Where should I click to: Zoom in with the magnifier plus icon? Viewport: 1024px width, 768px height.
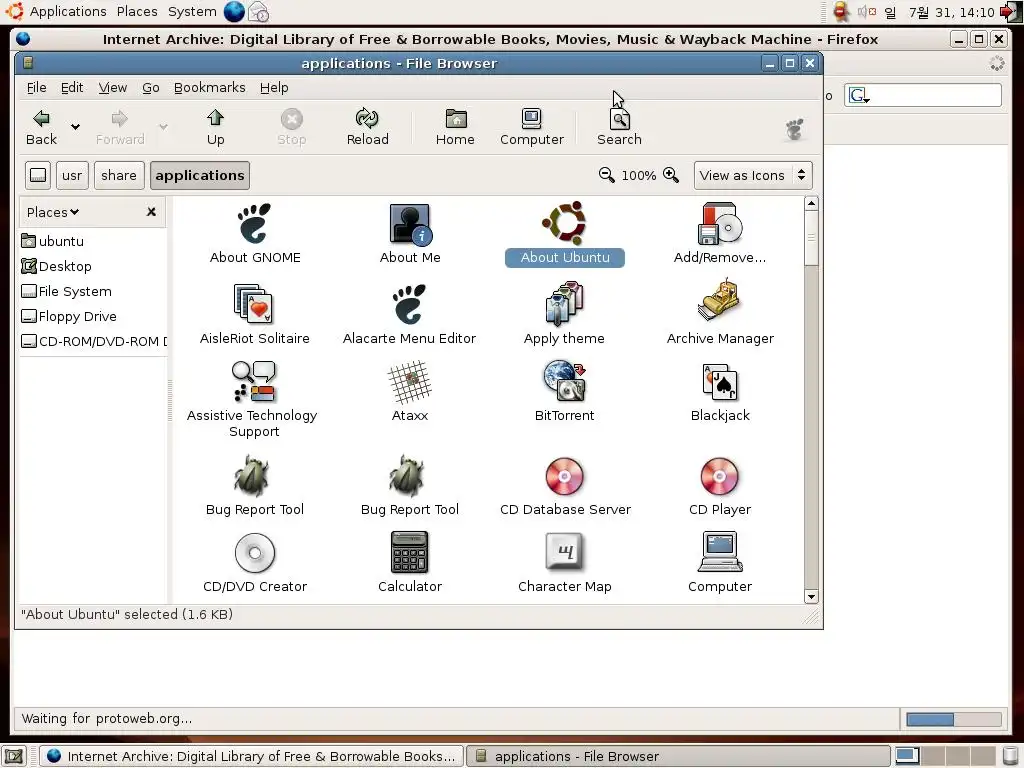click(x=671, y=175)
